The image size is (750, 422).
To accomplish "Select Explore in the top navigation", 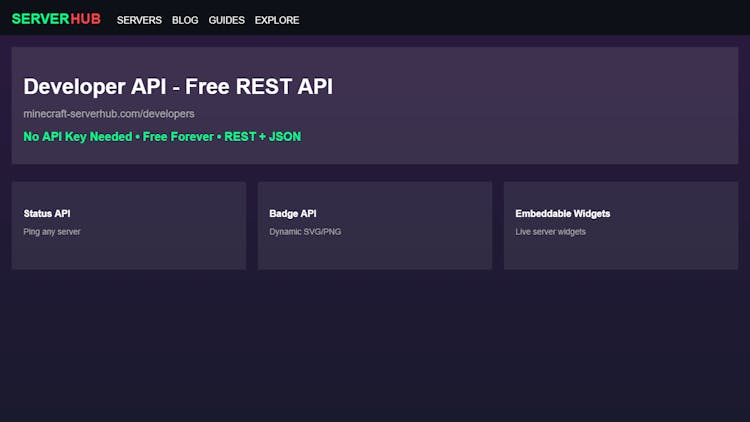I will [x=277, y=20].
